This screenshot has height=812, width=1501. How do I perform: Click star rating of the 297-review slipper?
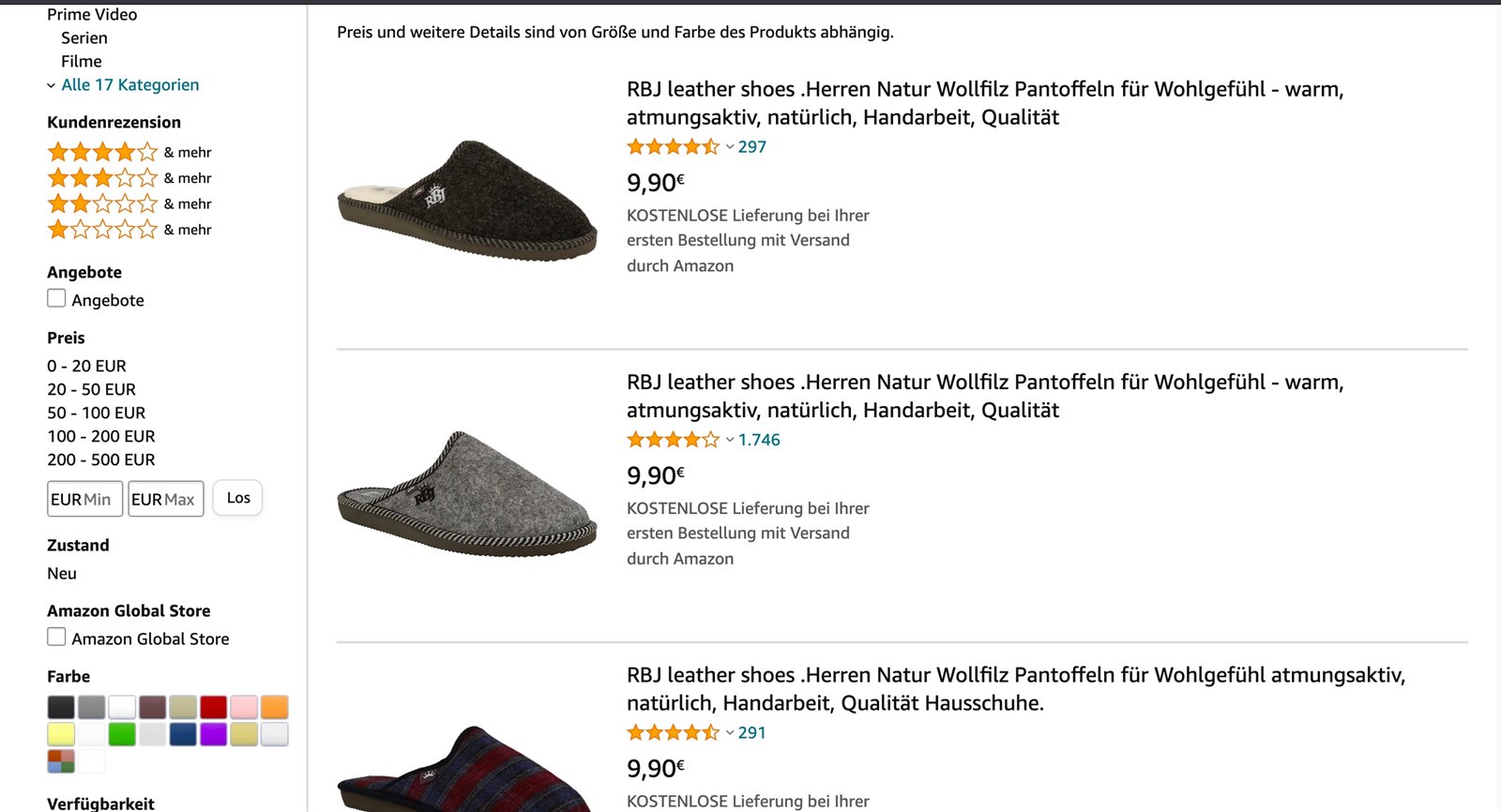(x=673, y=147)
